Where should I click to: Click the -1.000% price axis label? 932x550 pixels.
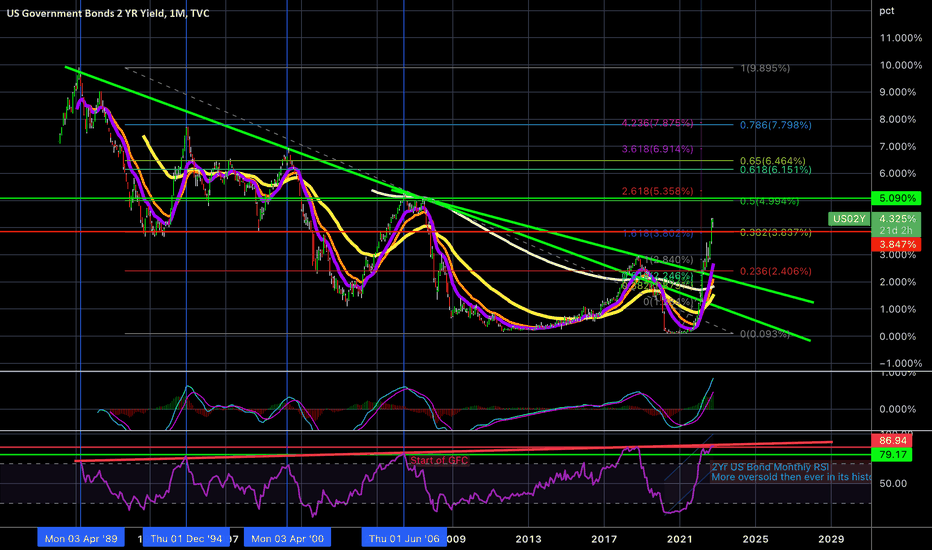pyautogui.click(x=900, y=363)
